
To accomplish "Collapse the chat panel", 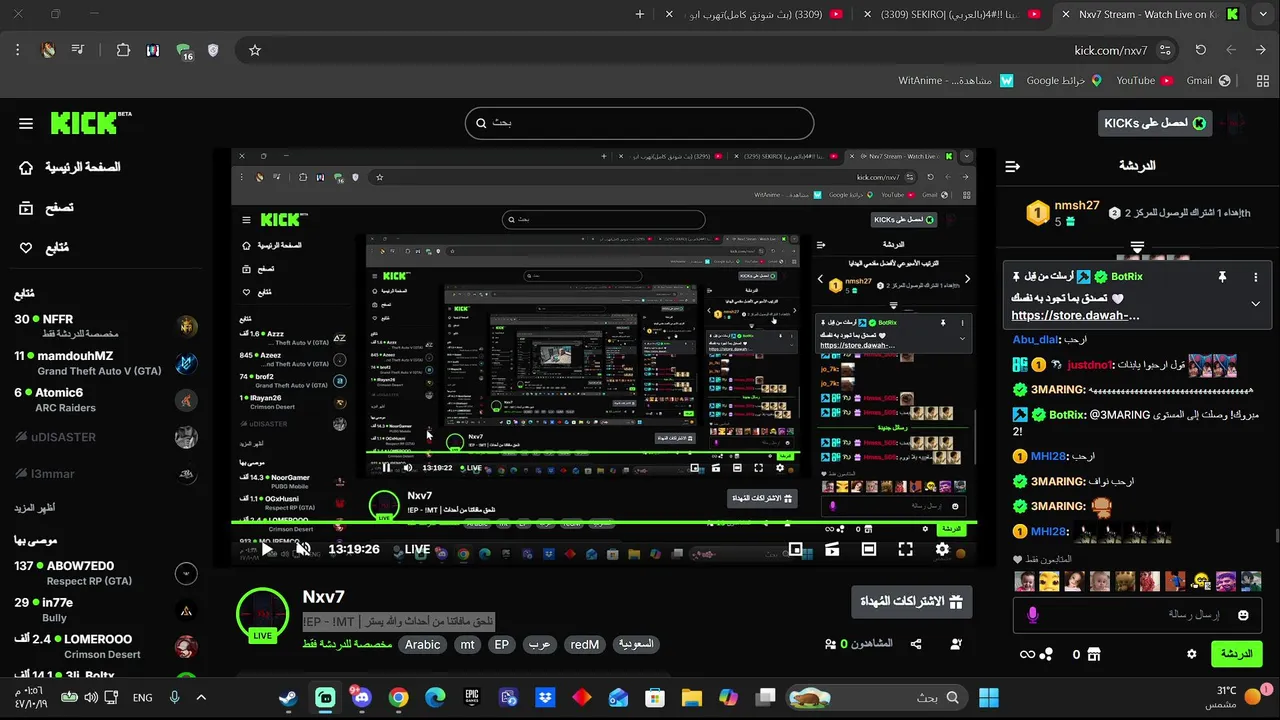I will [1012, 166].
